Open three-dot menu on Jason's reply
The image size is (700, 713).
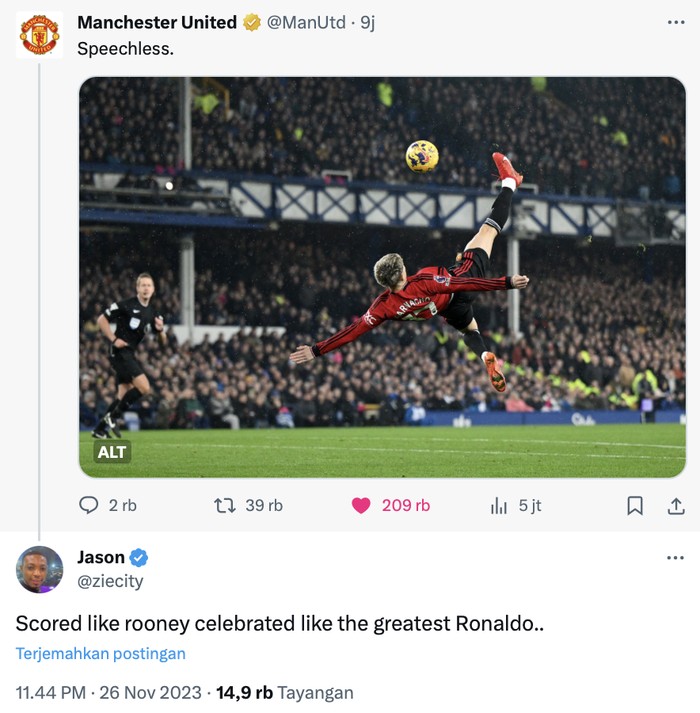tap(675, 557)
